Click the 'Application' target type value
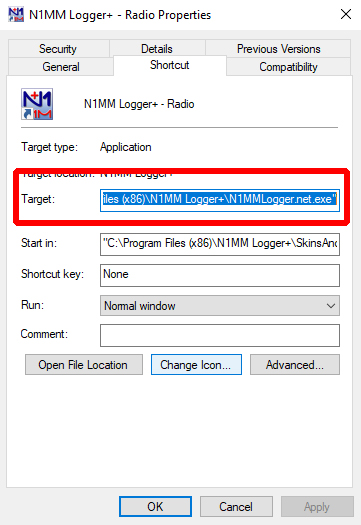The height and width of the screenshot is (525, 361). (x=126, y=147)
